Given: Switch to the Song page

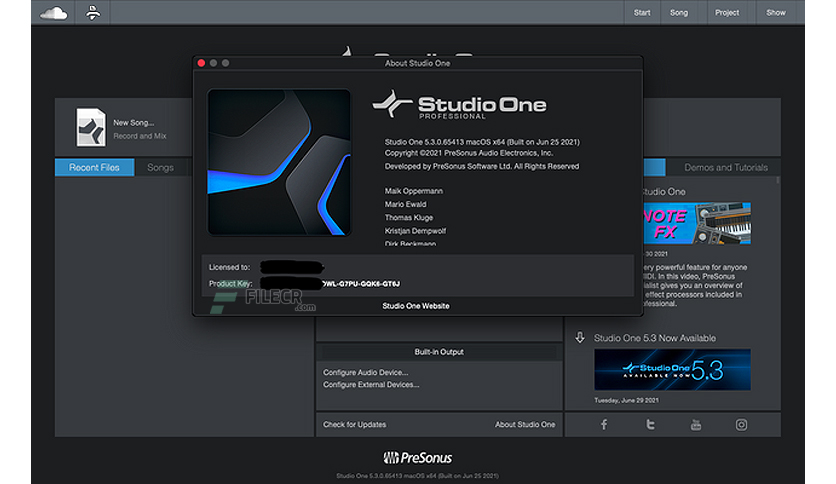Looking at the screenshot, I should tap(679, 12).
